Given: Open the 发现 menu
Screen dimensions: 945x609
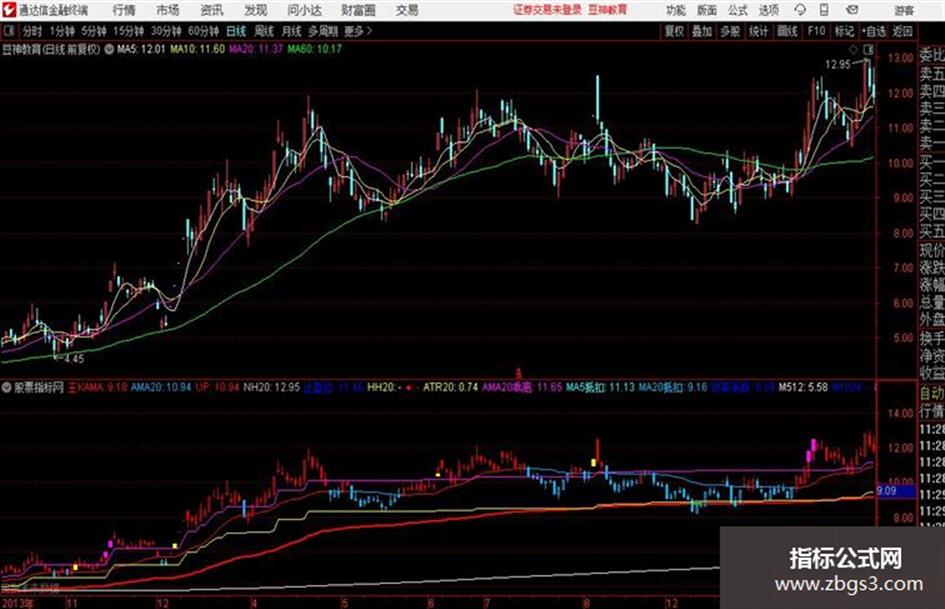Looking at the screenshot, I should [x=255, y=10].
